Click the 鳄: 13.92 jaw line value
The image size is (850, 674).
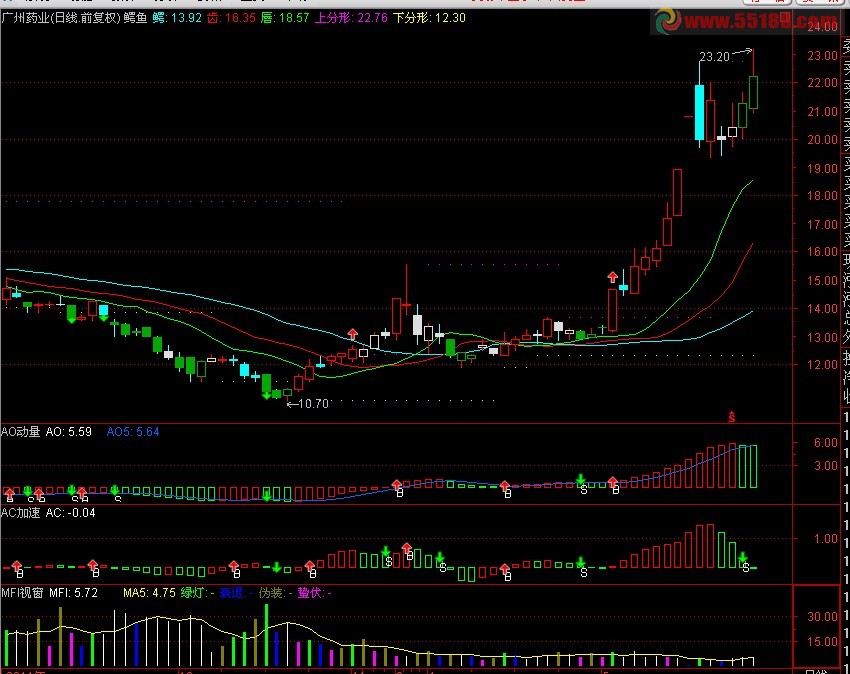(x=177, y=18)
